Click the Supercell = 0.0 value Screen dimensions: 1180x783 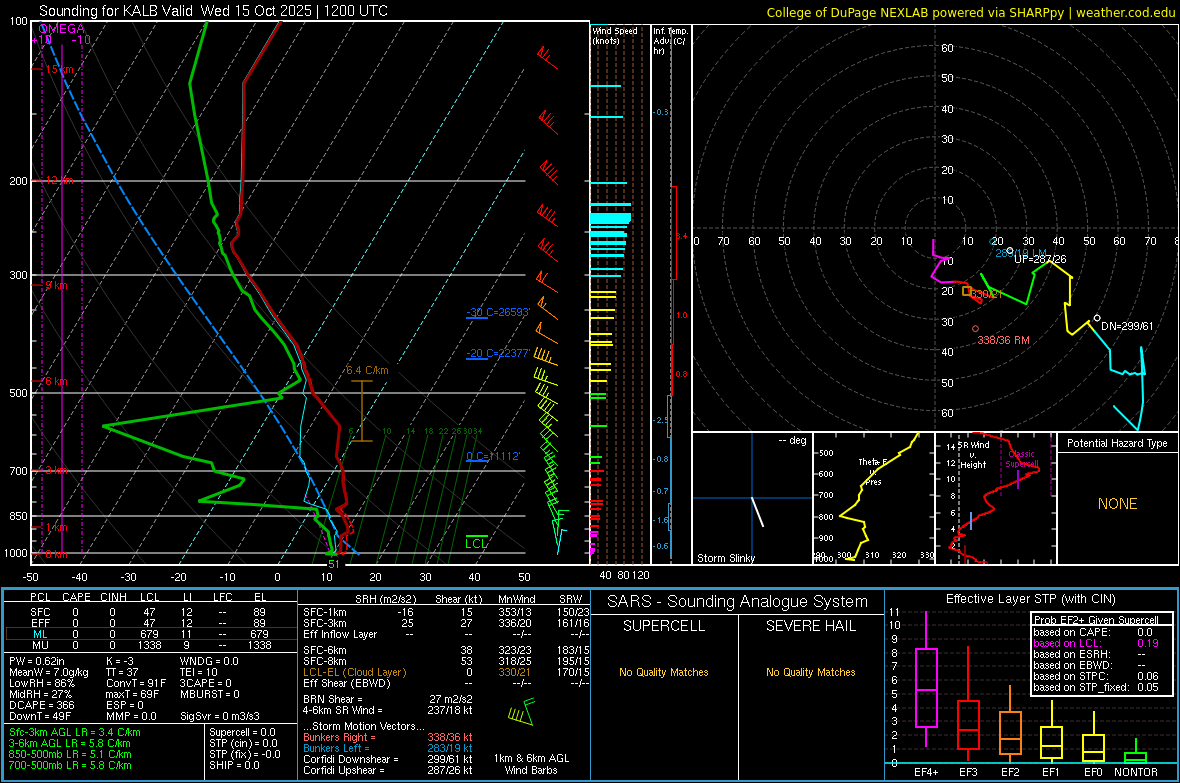click(242, 732)
